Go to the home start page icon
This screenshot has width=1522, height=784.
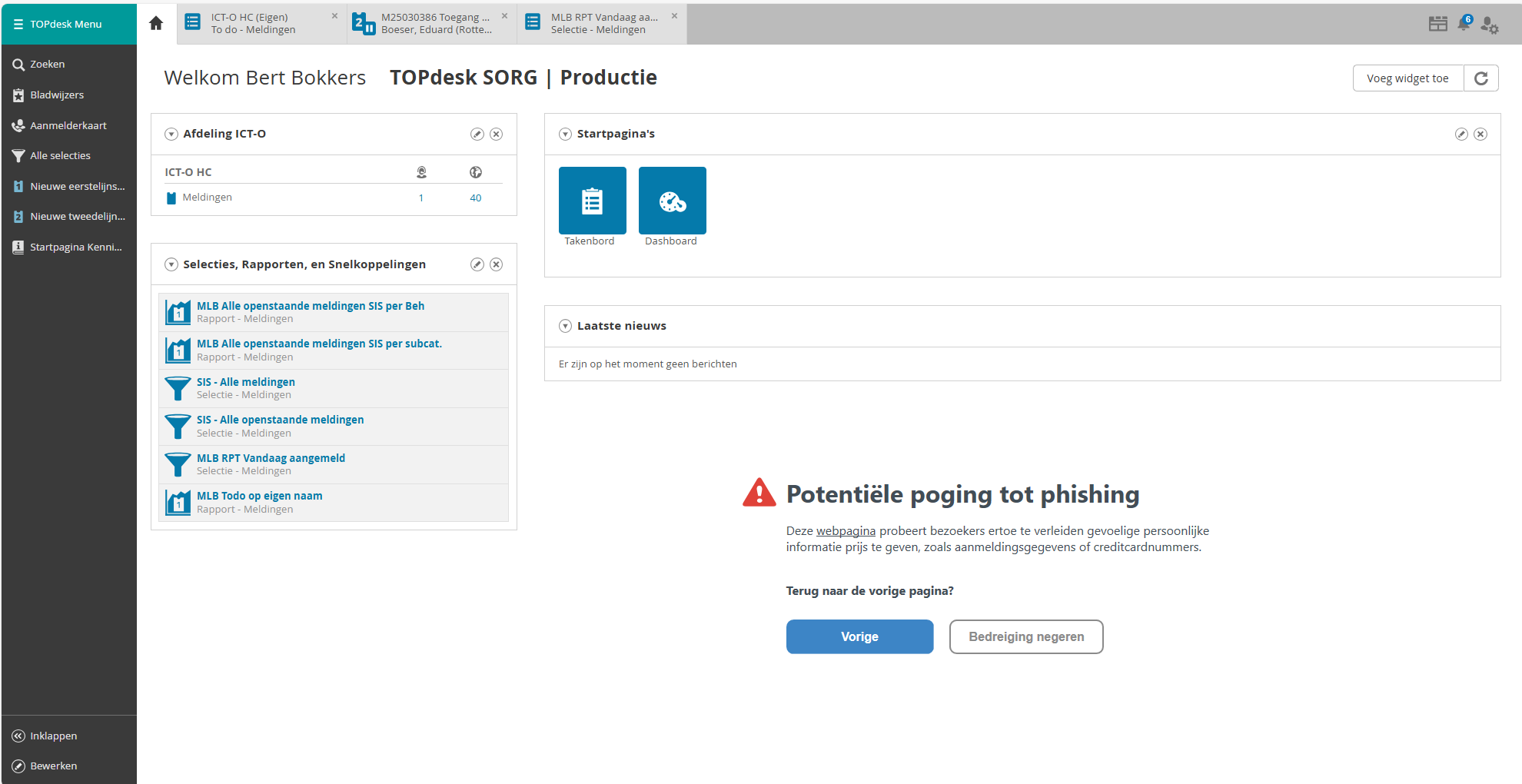(156, 23)
